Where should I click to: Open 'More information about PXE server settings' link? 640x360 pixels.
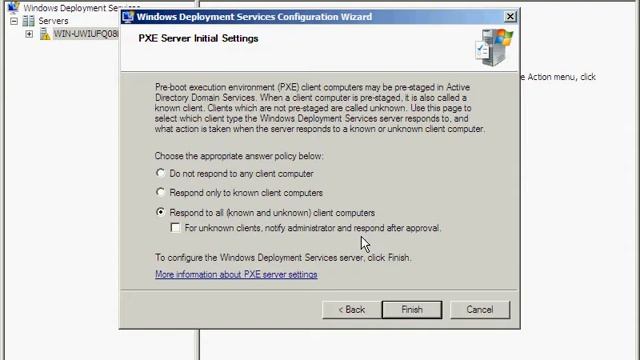click(236, 274)
